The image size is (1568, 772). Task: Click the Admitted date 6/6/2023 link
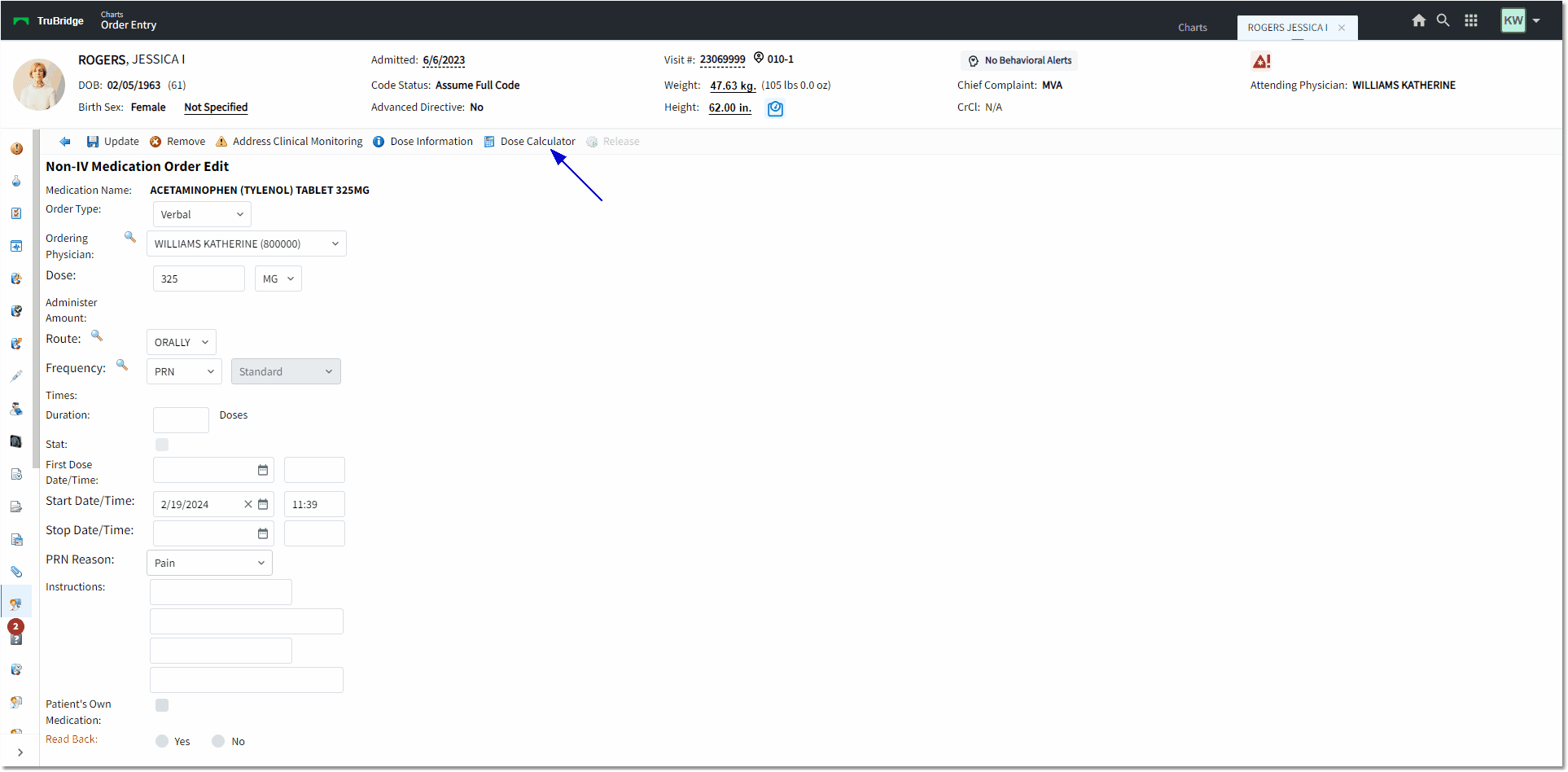(x=444, y=60)
